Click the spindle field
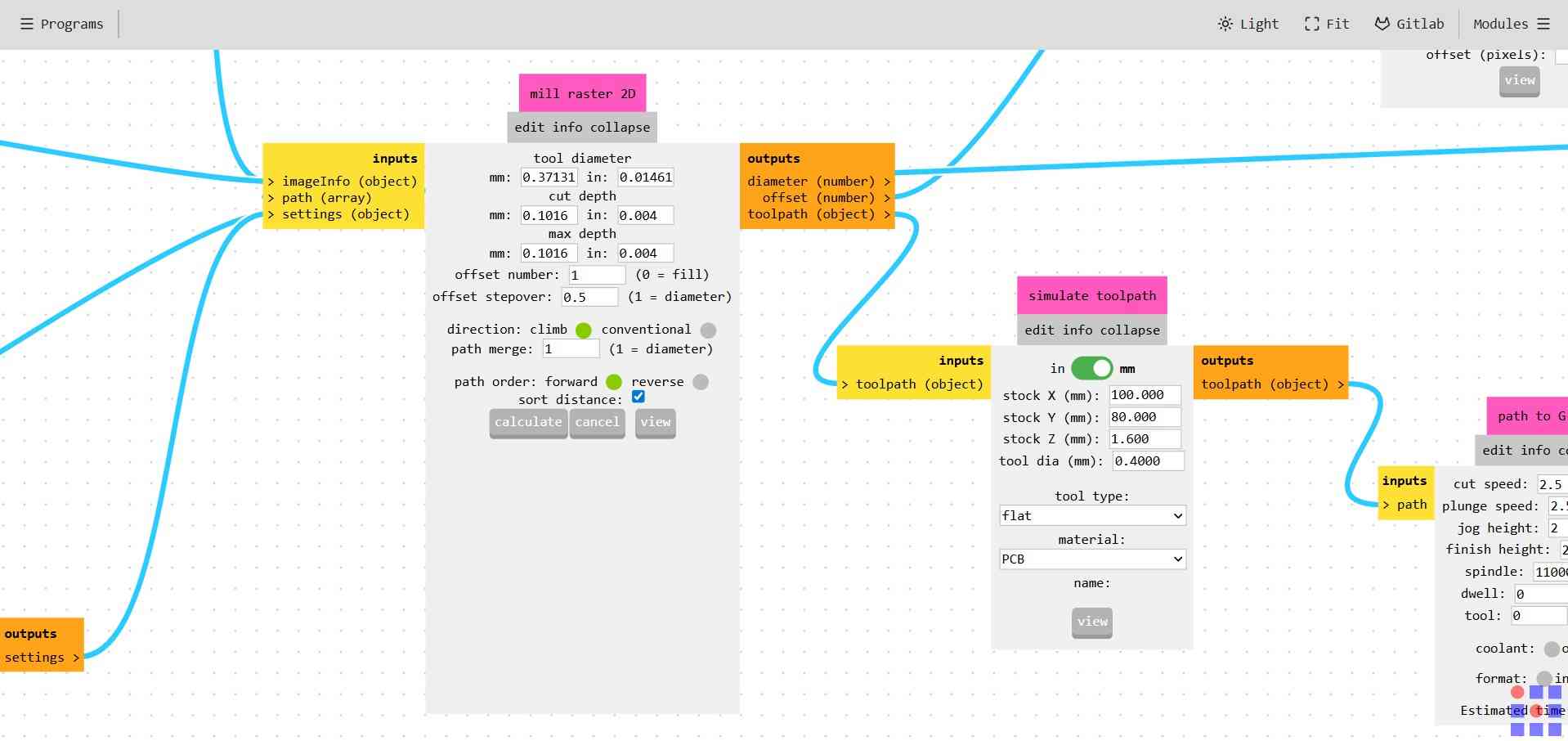The image size is (1568, 741). click(1551, 572)
